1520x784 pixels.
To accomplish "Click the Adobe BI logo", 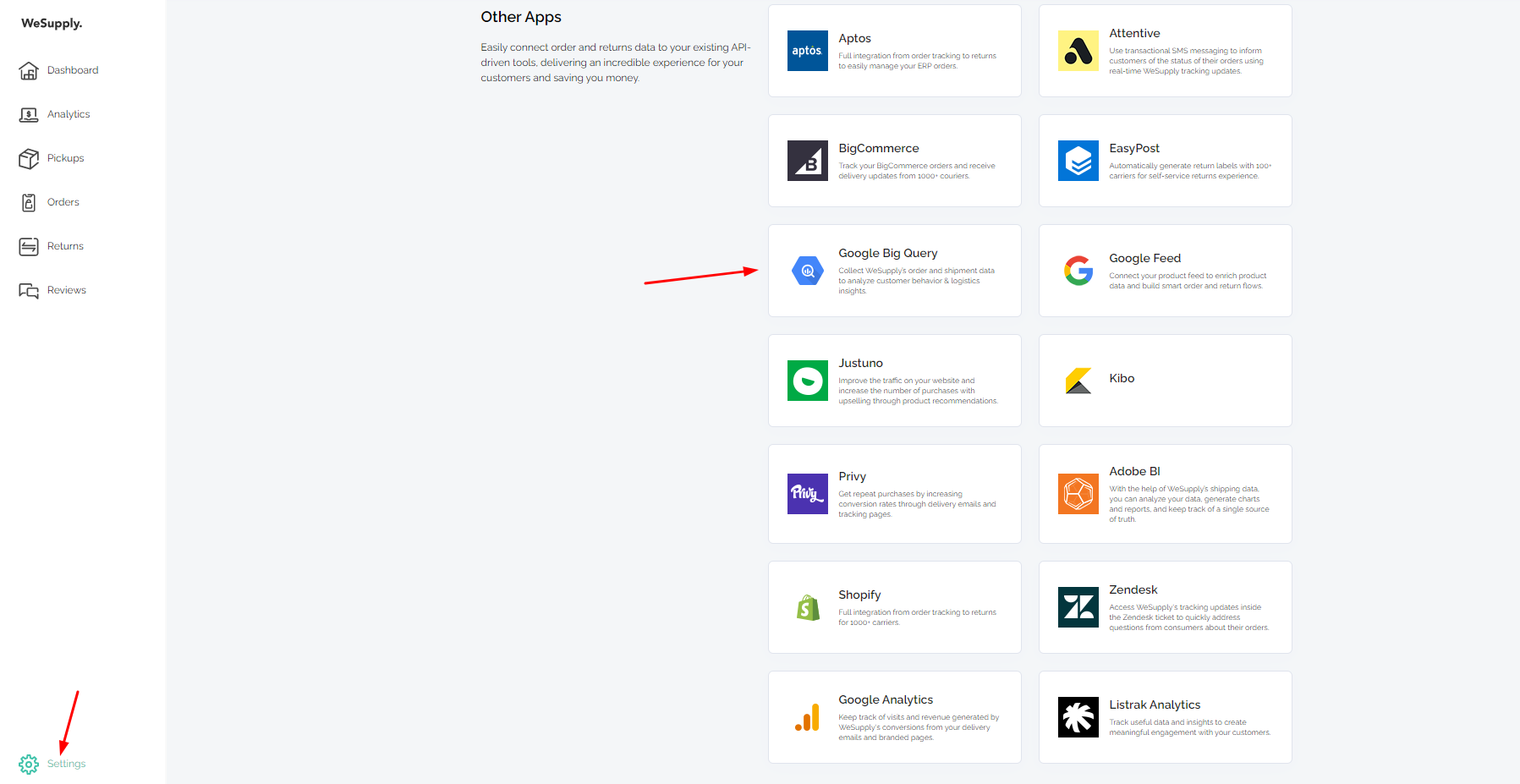I will pos(1078,494).
